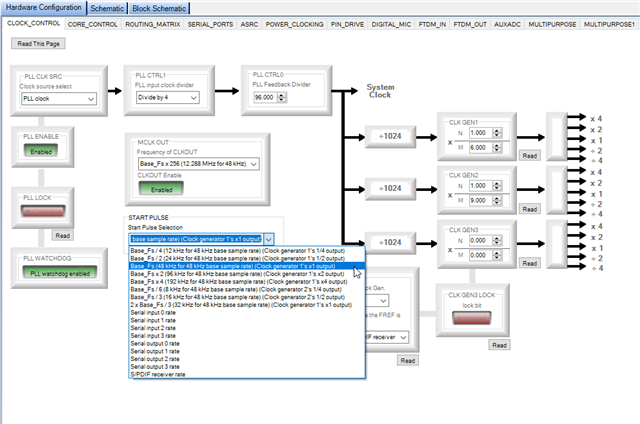
Task: Open the partially hidden receiver dropdown
Action: [387, 337]
